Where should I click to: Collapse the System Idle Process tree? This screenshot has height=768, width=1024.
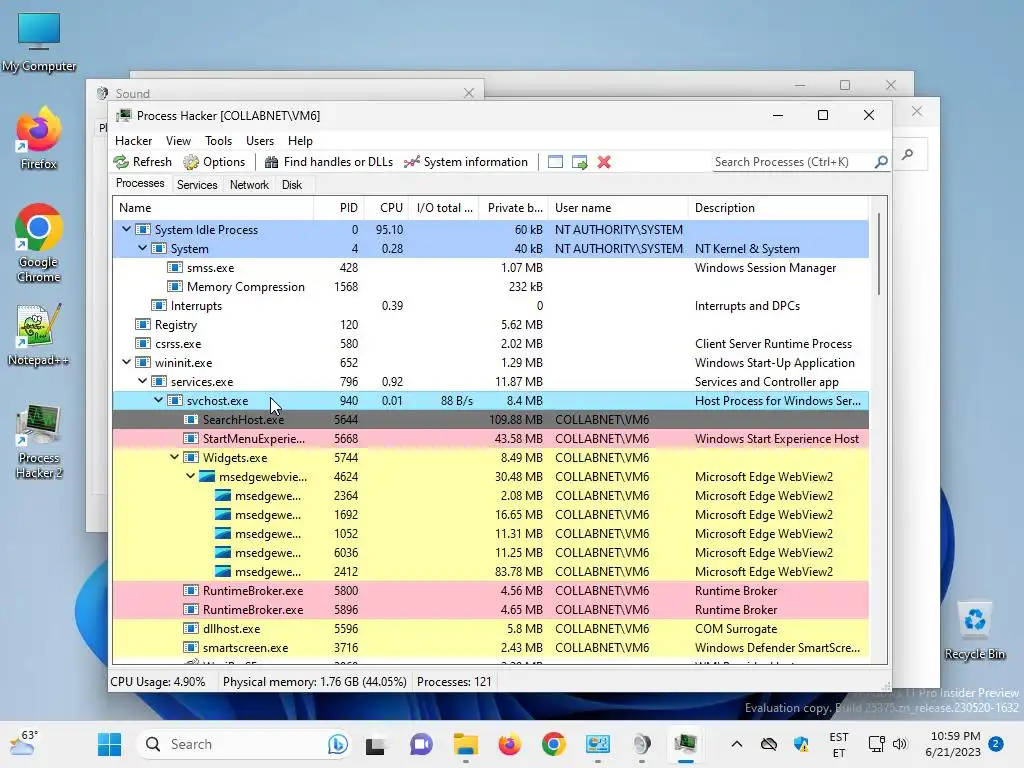tap(127, 229)
